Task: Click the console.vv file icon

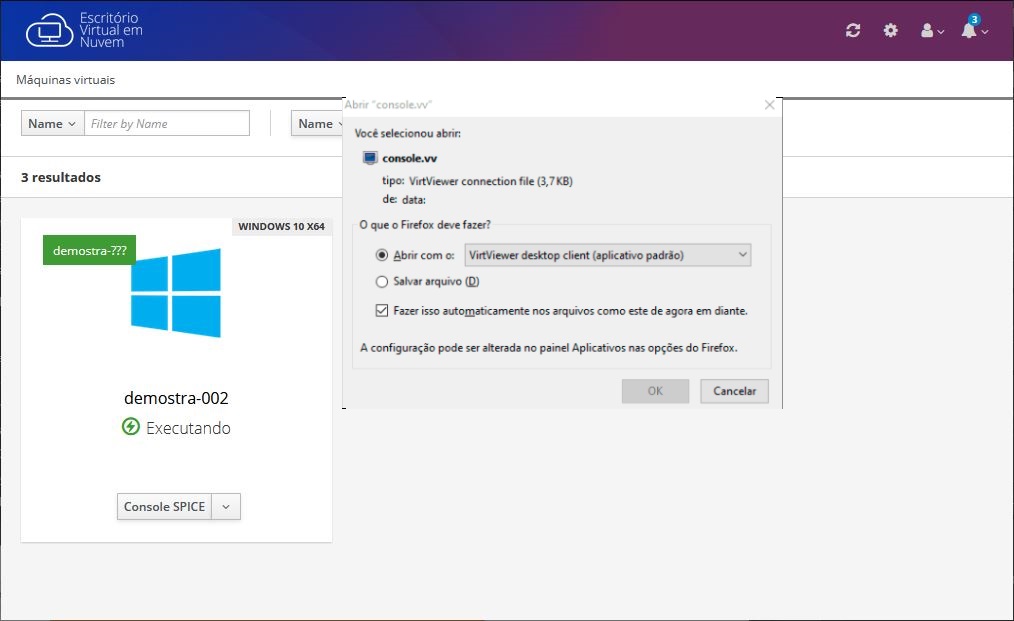Action: 370,158
